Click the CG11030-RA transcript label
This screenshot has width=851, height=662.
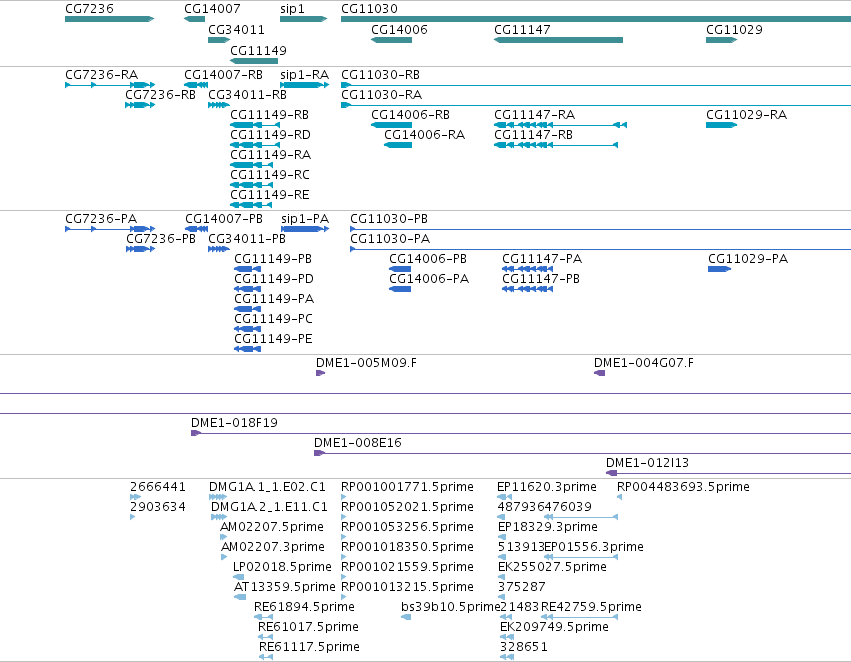click(382, 95)
